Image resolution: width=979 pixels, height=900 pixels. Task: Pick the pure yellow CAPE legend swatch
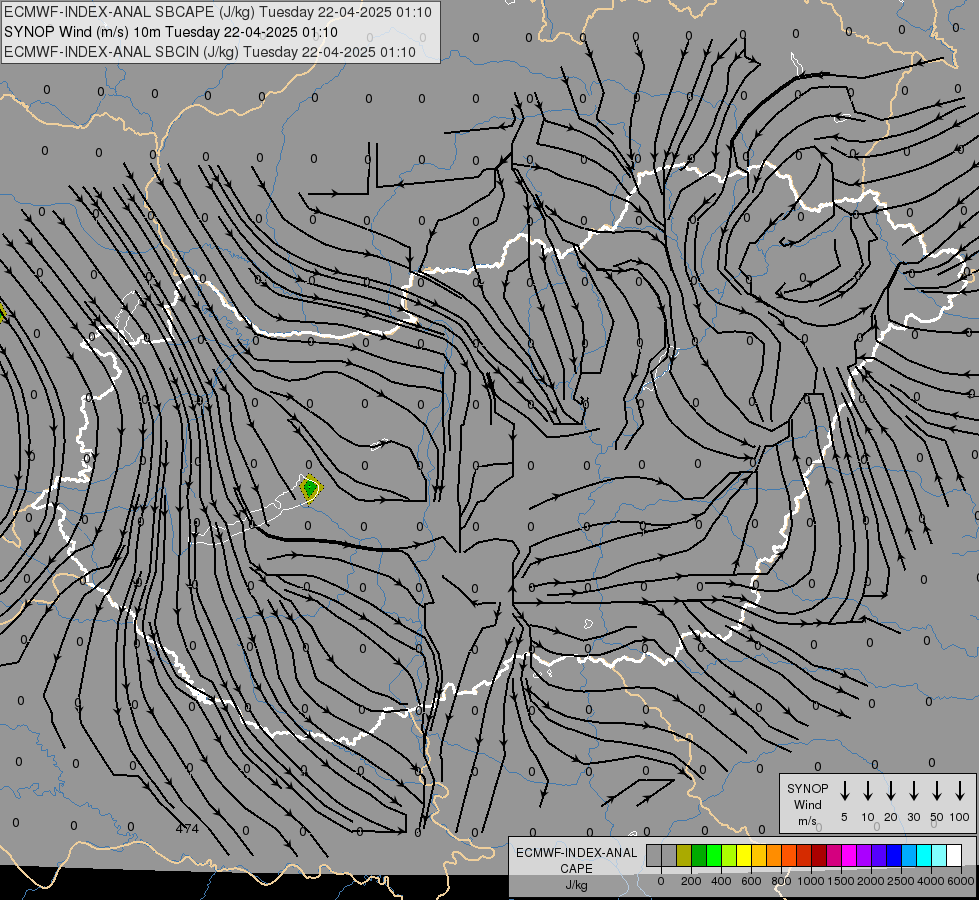pyautogui.click(x=744, y=855)
